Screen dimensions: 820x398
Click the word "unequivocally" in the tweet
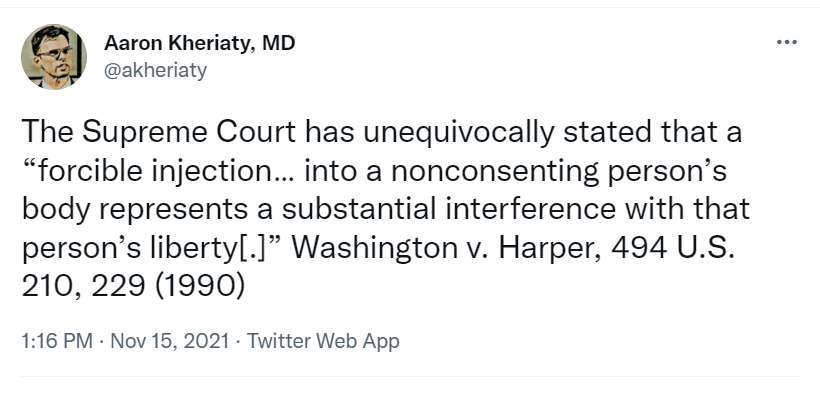458,132
